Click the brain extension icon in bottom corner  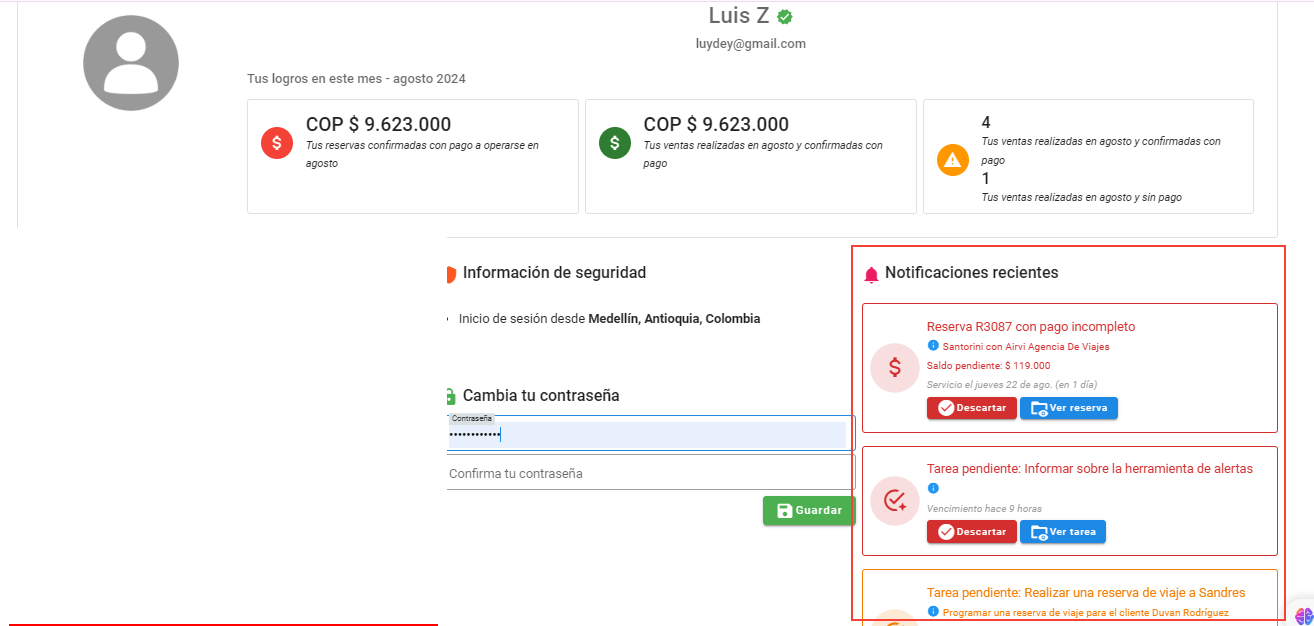pyautogui.click(x=1303, y=616)
